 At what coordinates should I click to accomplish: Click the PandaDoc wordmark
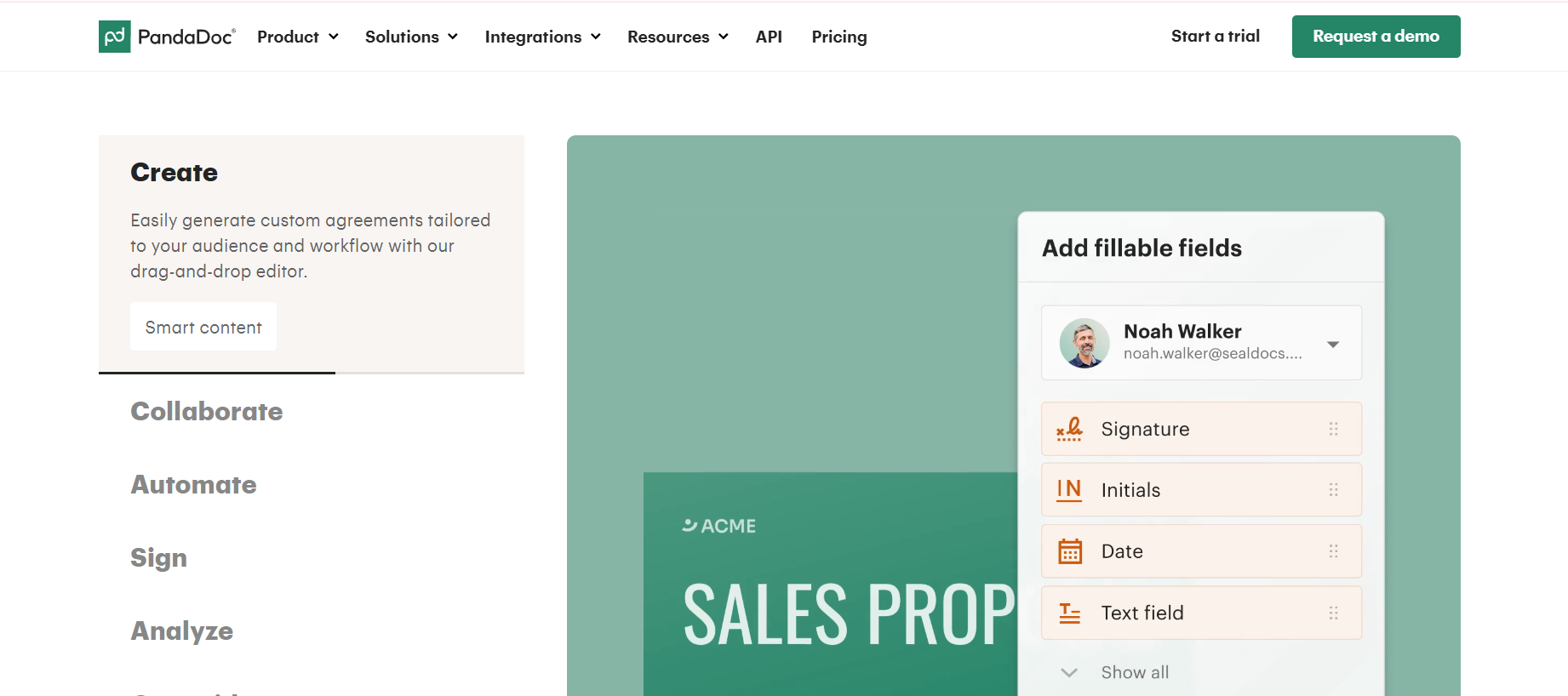point(186,37)
